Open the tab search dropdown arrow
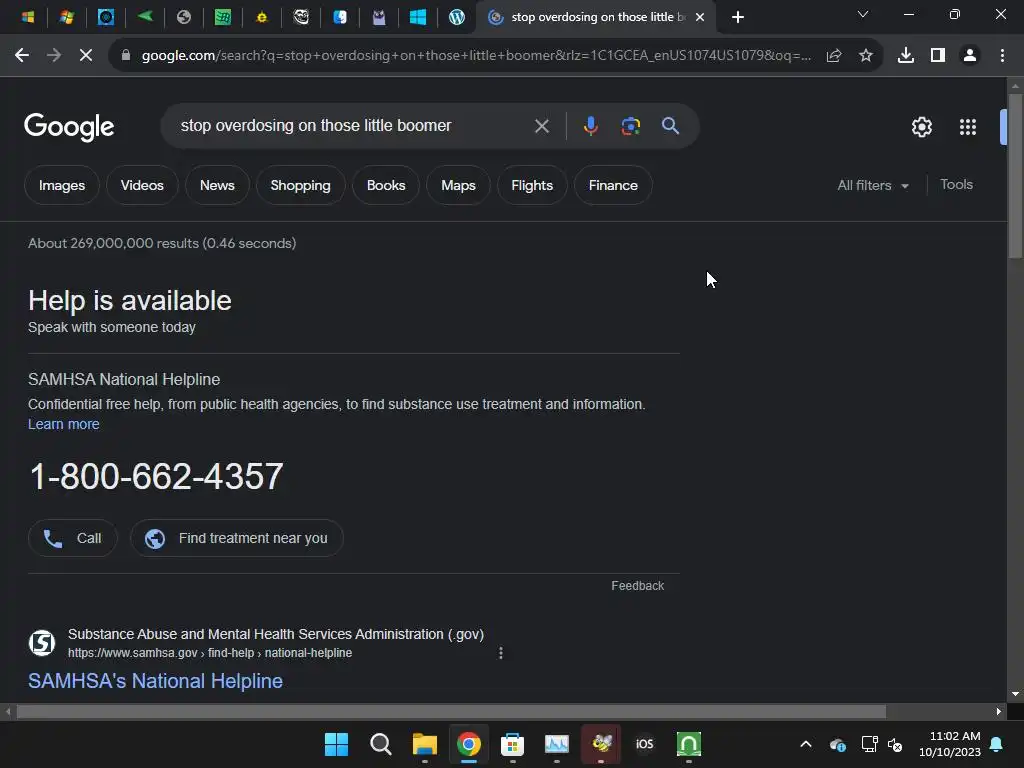Image resolution: width=1024 pixels, height=768 pixels. click(863, 14)
